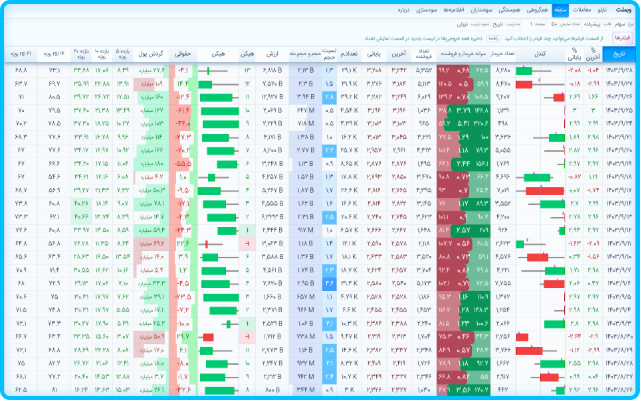The height and width of the screenshot is (400, 640).
Task: Click the buyer-seller per-capita bar in ۱۴۰۳/۹/۲۵ row
Action: point(463,110)
